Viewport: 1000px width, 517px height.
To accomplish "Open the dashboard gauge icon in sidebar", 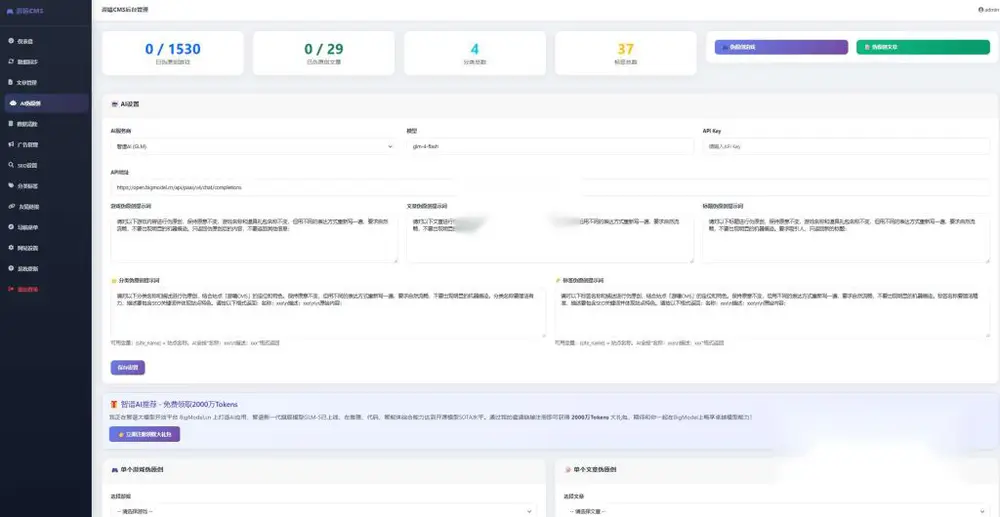I will (11, 41).
